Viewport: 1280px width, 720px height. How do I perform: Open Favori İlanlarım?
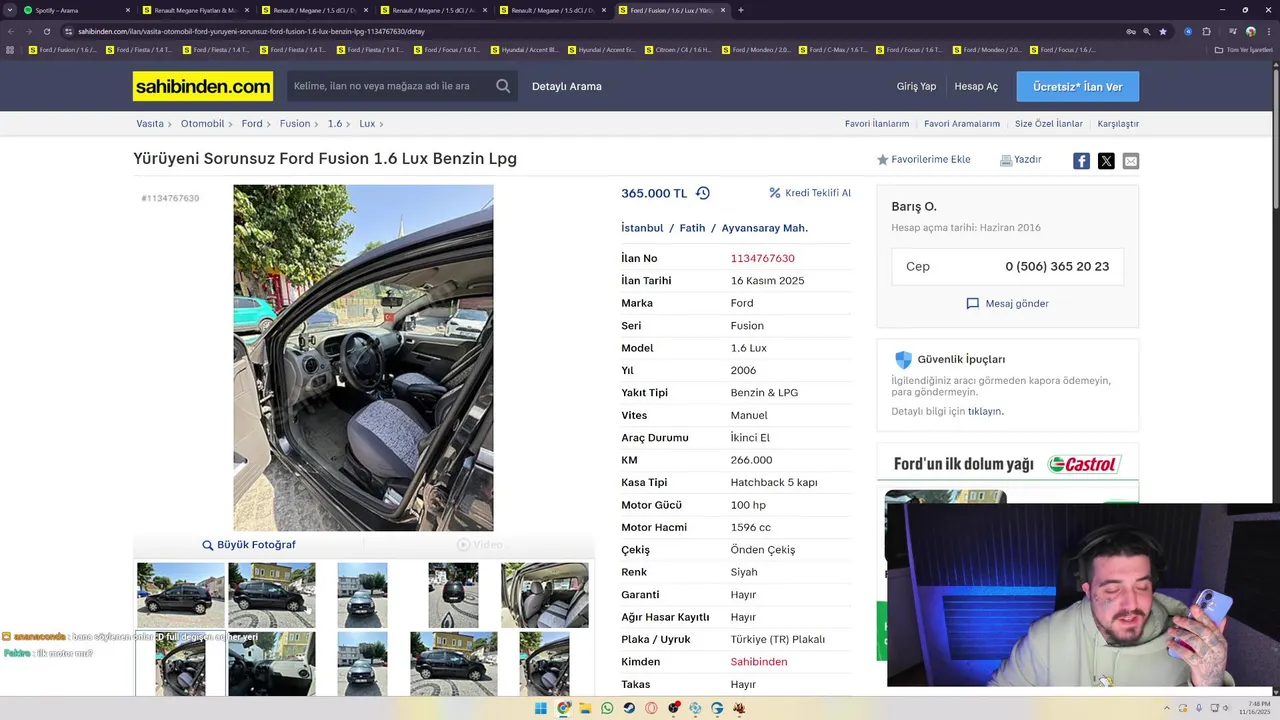877,124
